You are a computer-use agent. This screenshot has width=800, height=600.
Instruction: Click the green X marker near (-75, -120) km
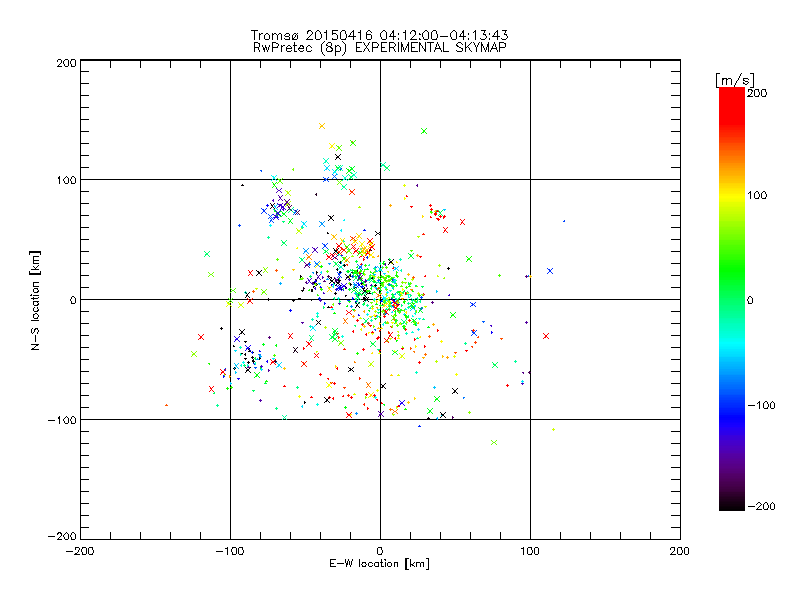click(494, 442)
